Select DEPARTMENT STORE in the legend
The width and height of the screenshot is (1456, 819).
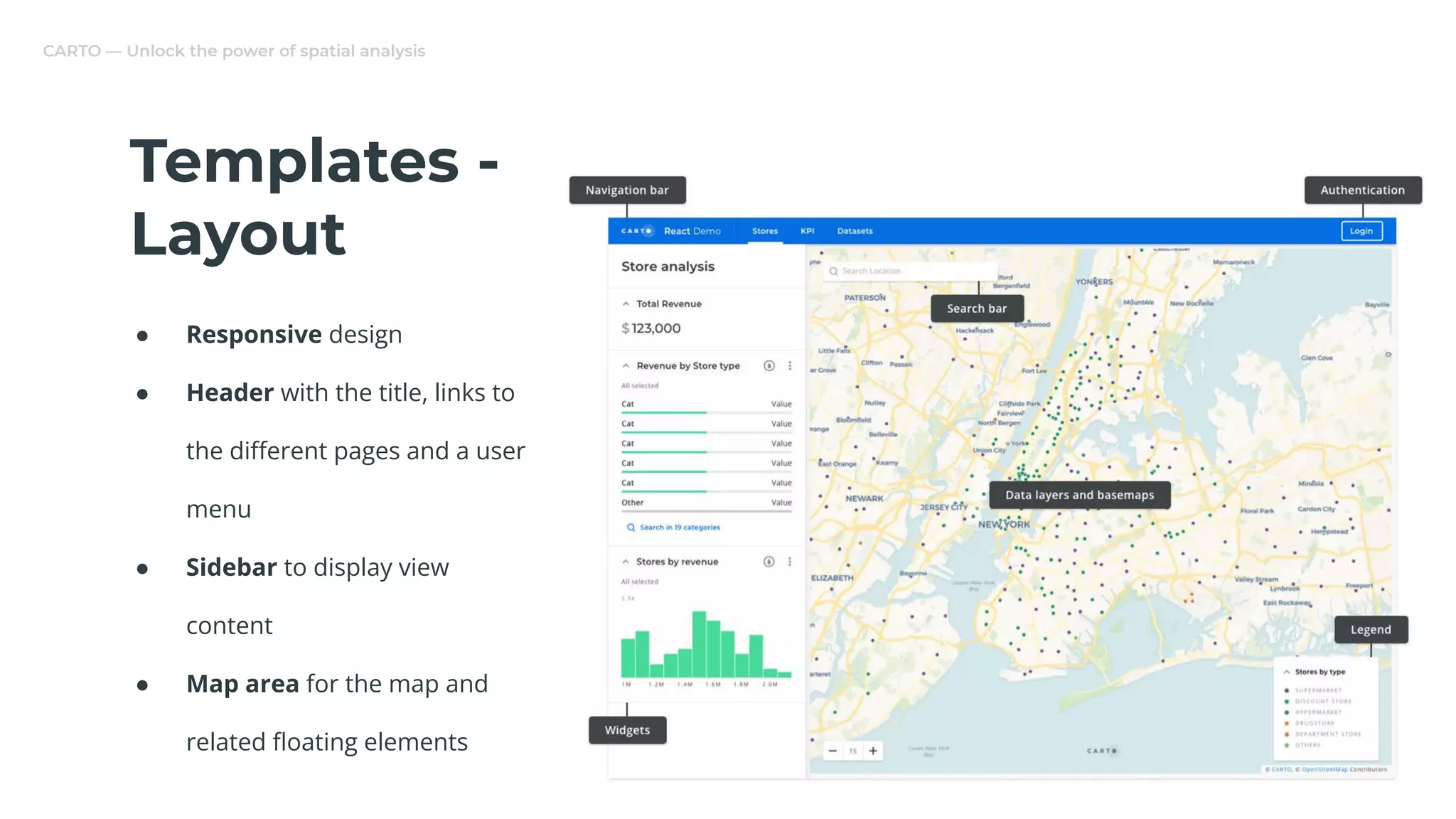tap(1328, 734)
